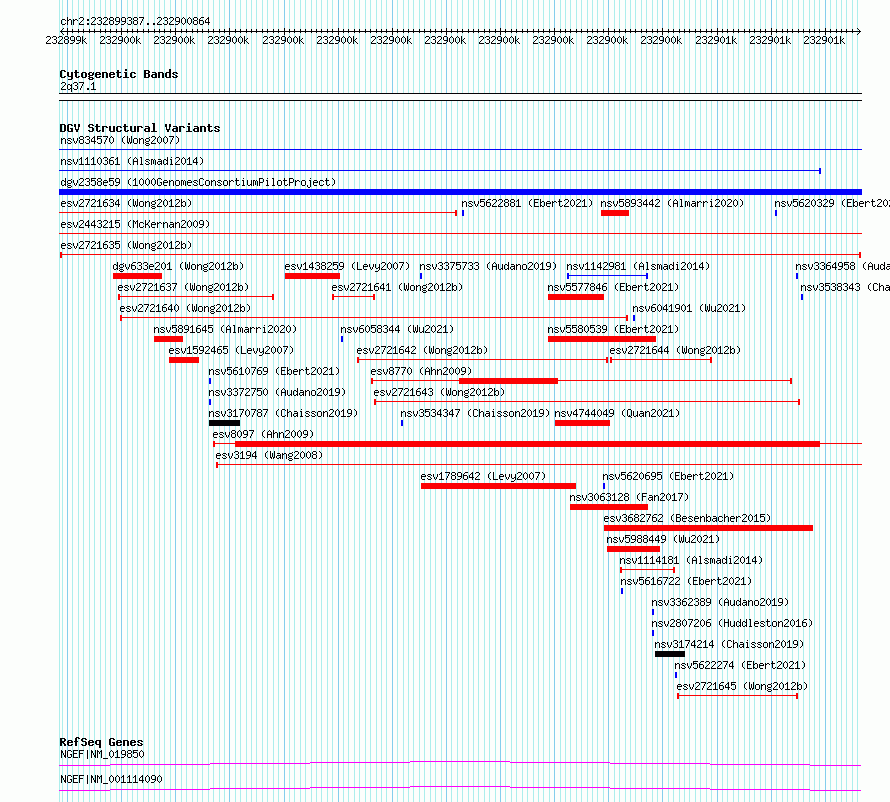The width and height of the screenshot is (890, 802).
Task: Click the nsv1142981 (Alsmadi2014) label
Action: click(638, 266)
